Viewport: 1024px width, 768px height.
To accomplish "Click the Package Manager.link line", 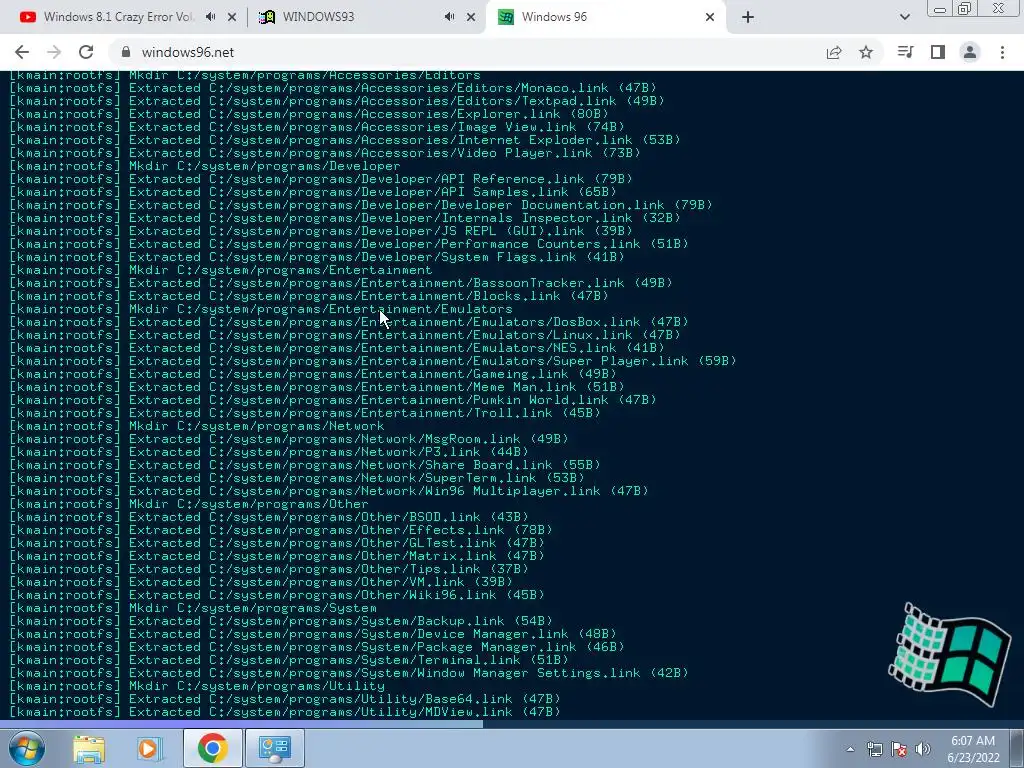I will click(x=317, y=647).
